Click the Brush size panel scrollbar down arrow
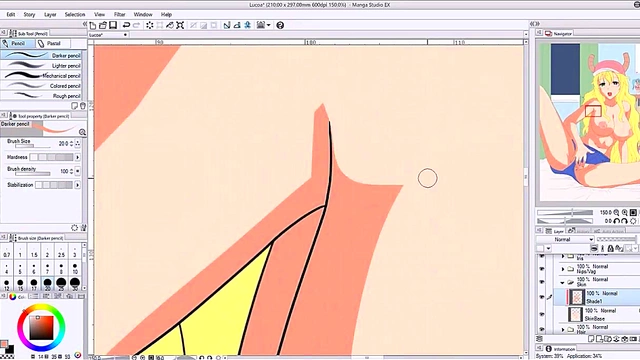640x360 pixels. [x=84, y=288]
